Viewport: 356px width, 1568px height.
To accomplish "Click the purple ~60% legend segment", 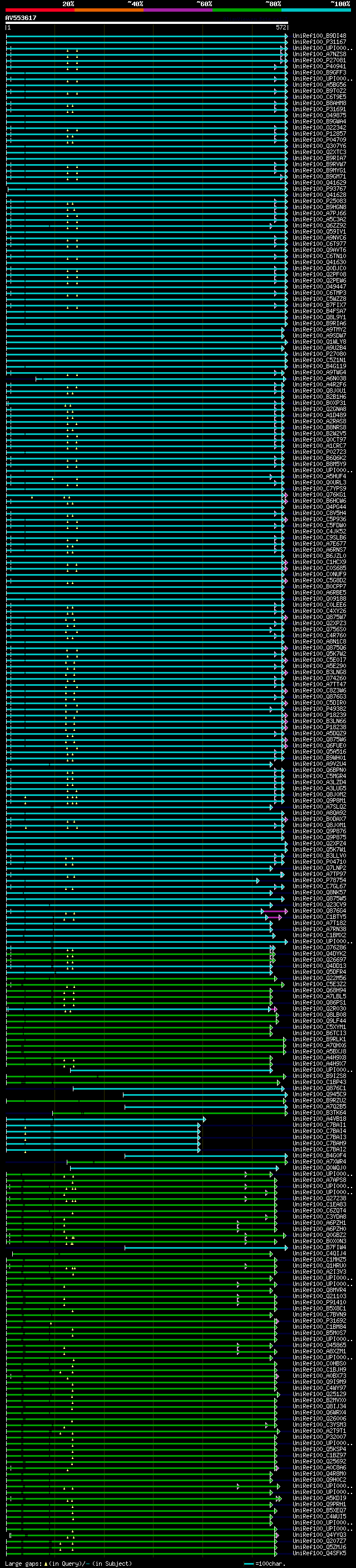I will click(179, 10).
